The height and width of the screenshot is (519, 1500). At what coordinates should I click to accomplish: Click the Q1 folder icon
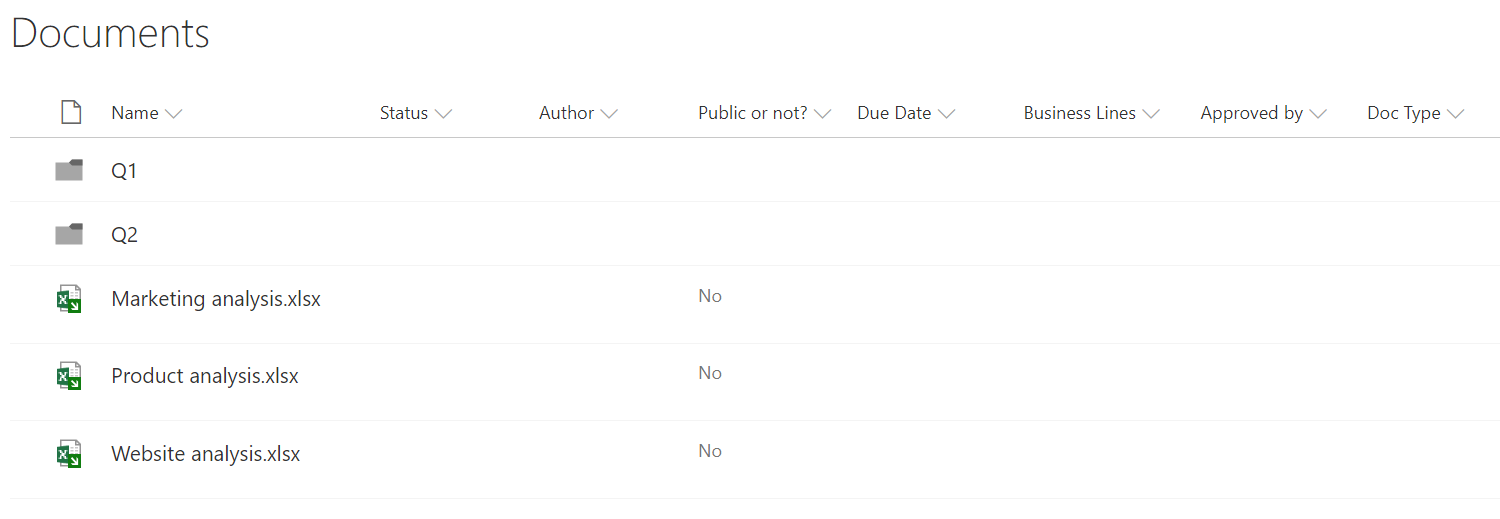click(x=69, y=171)
